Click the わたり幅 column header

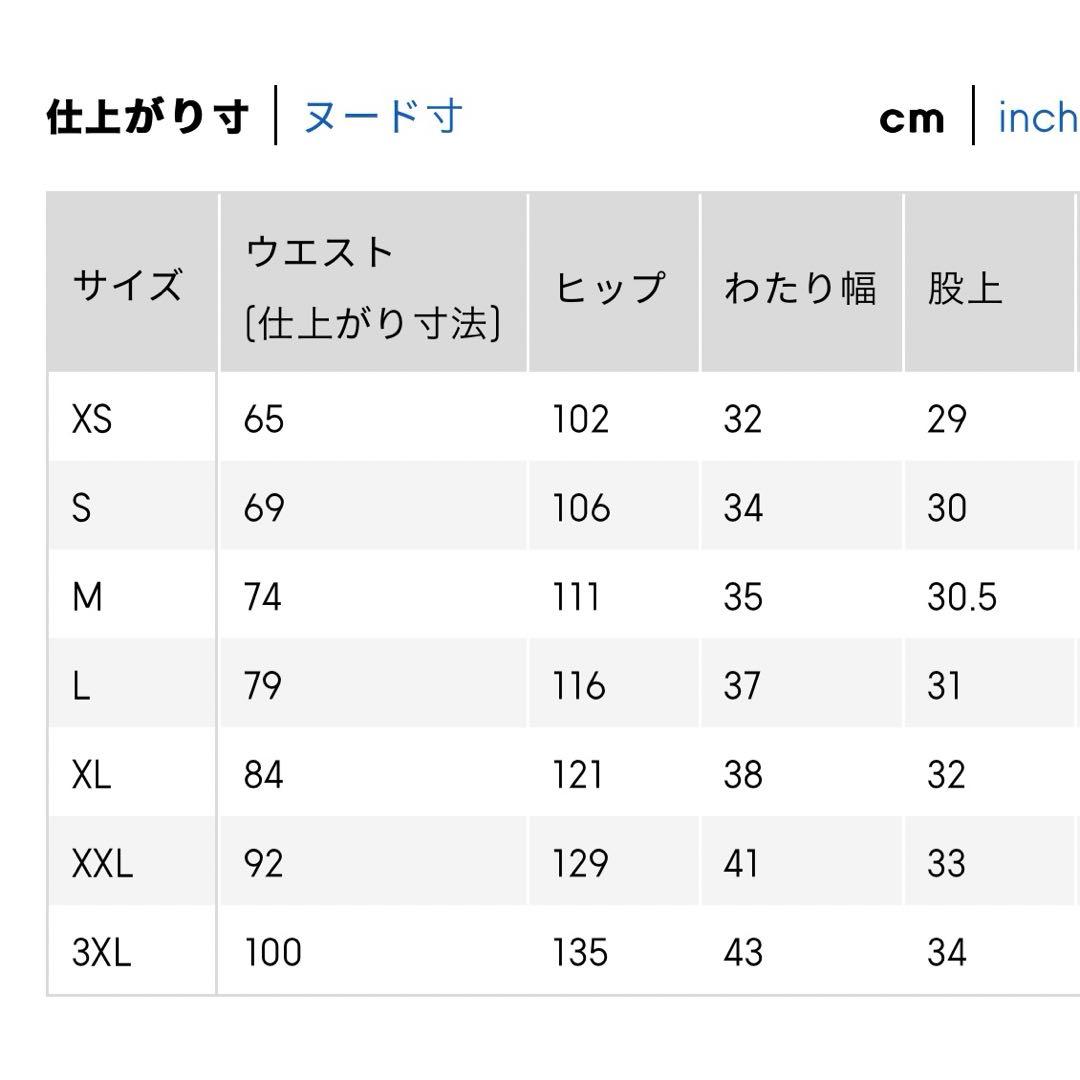[800, 288]
